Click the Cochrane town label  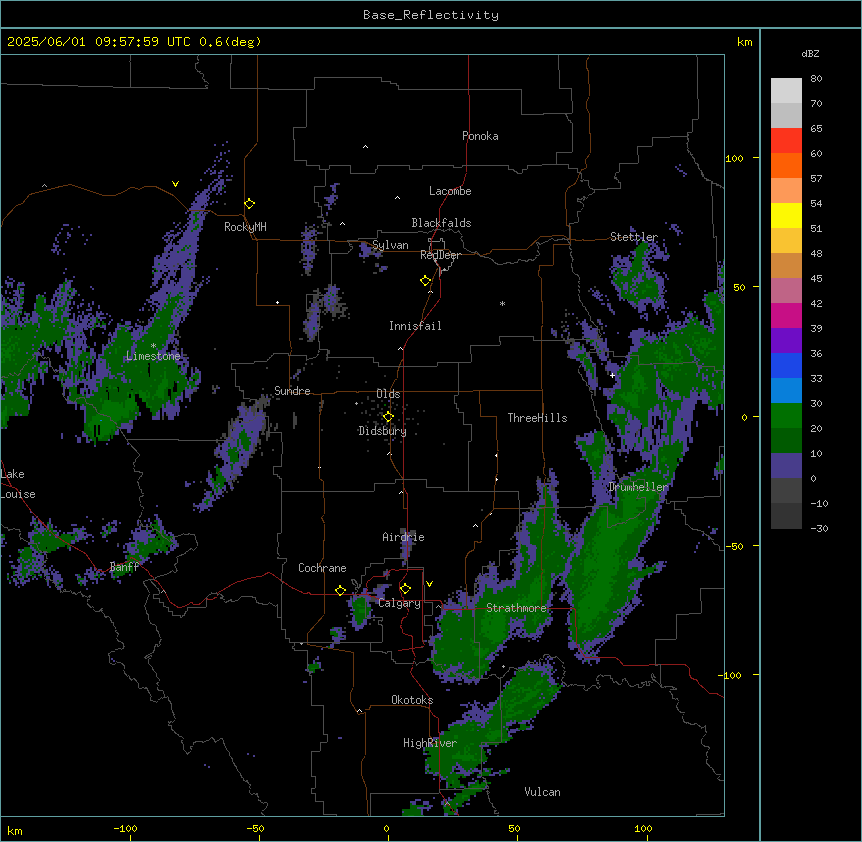point(322,568)
